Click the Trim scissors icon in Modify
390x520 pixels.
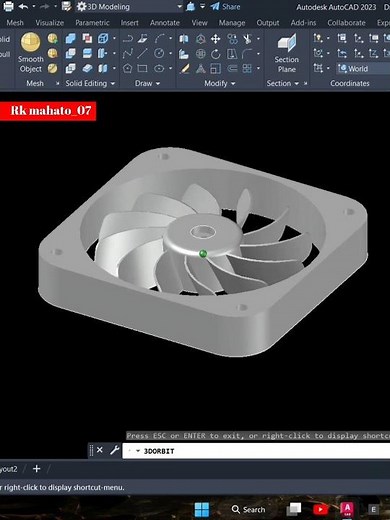(247, 39)
